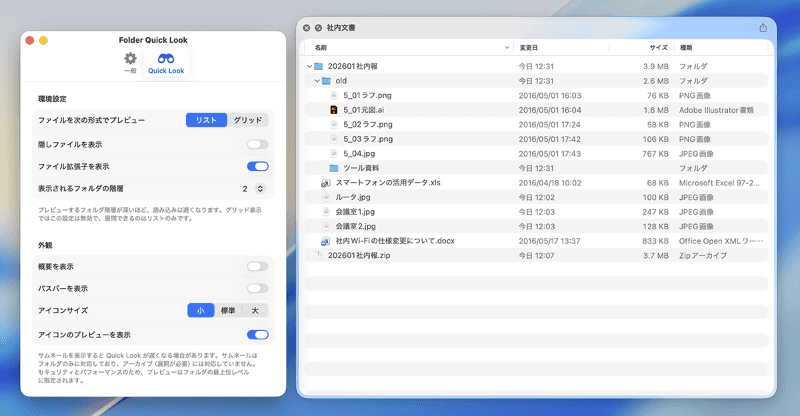Select 社内Wi-Fiの仕様変更について.docx file name
The image size is (800, 416).
(395, 241)
